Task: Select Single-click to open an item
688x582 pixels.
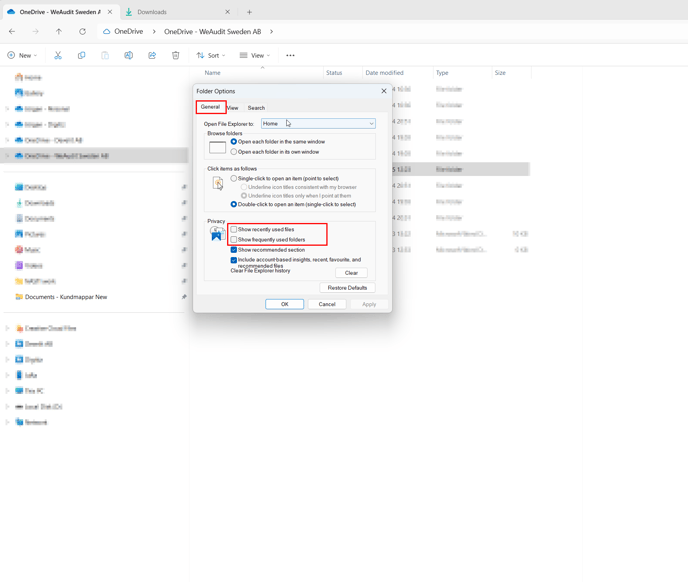Action: 234,179
